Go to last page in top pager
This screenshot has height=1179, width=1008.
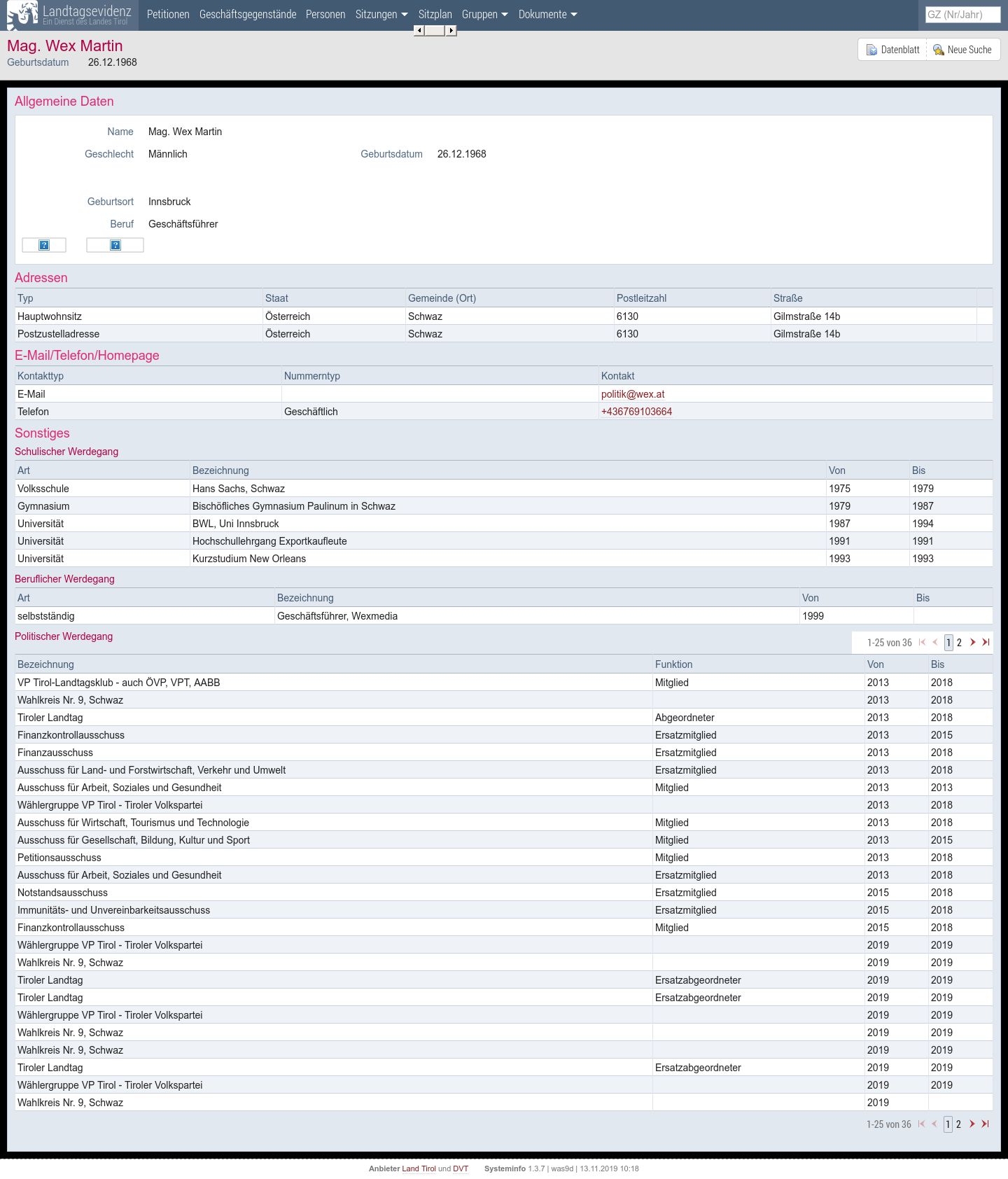pos(986,642)
